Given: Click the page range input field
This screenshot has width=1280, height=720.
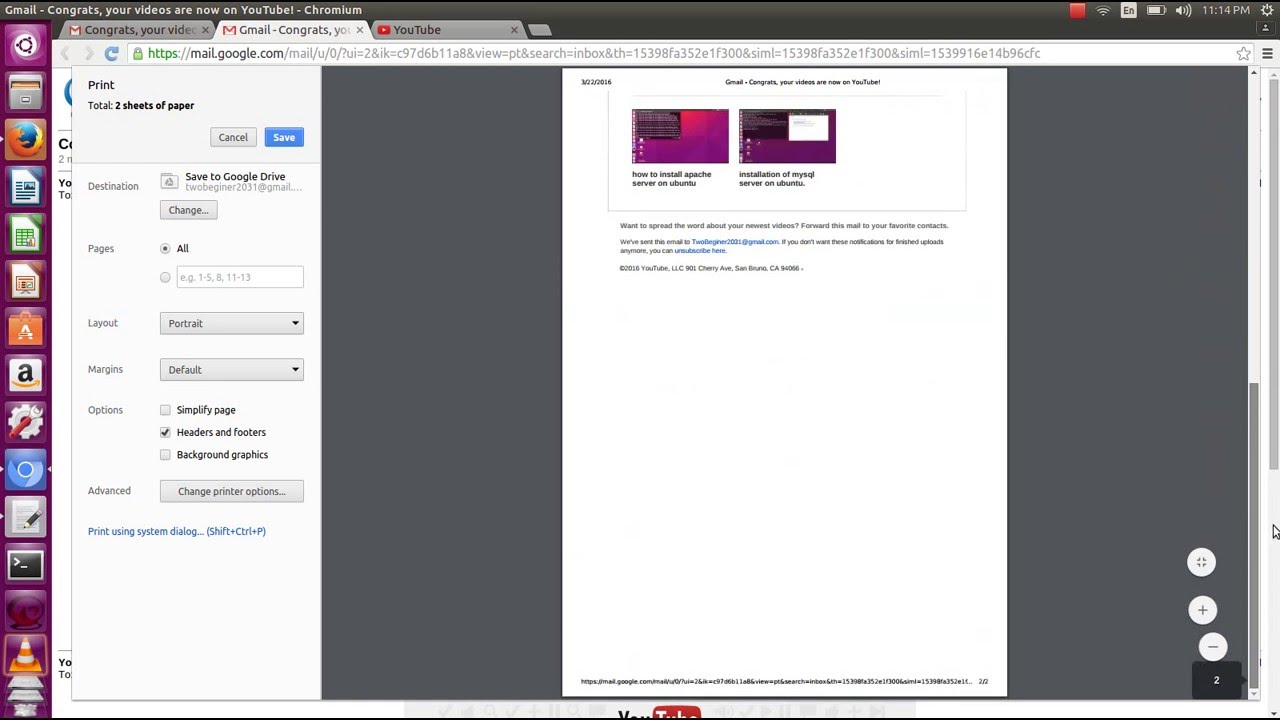Looking at the screenshot, I should [240, 277].
